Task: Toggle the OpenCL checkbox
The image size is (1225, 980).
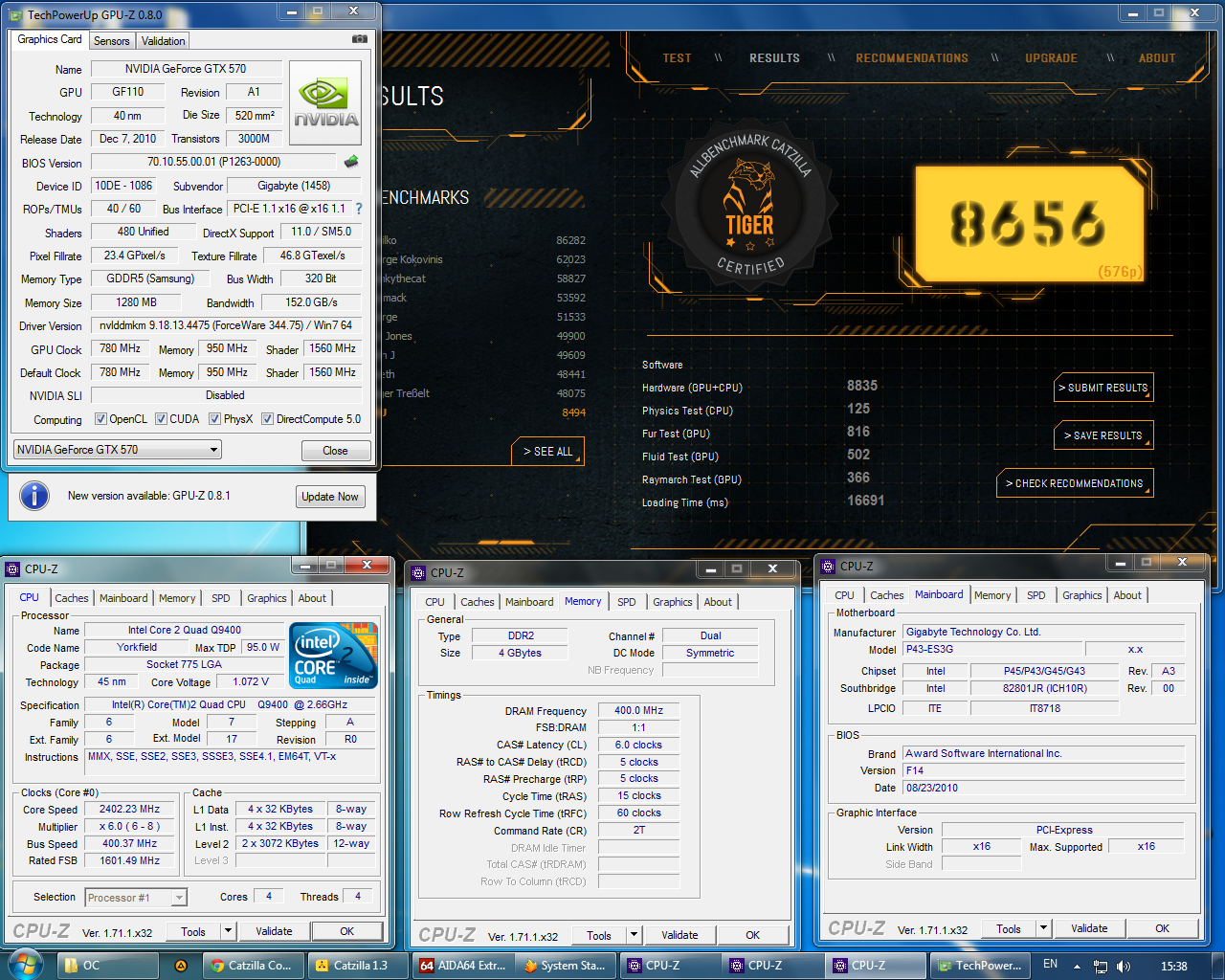Action: (101, 419)
